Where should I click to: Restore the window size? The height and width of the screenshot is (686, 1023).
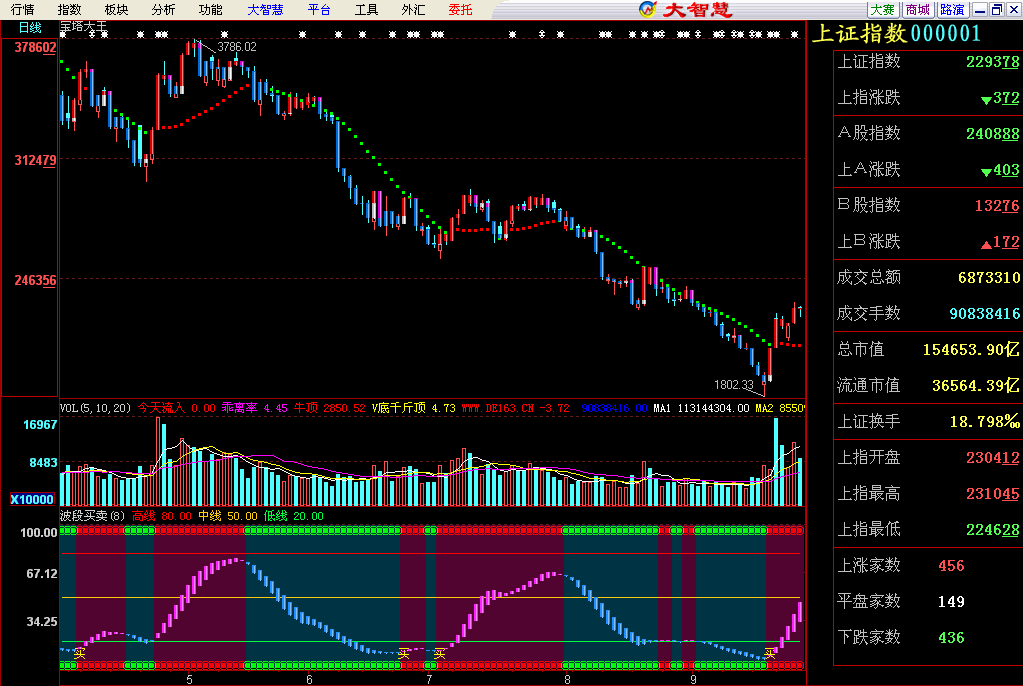[x=997, y=9]
